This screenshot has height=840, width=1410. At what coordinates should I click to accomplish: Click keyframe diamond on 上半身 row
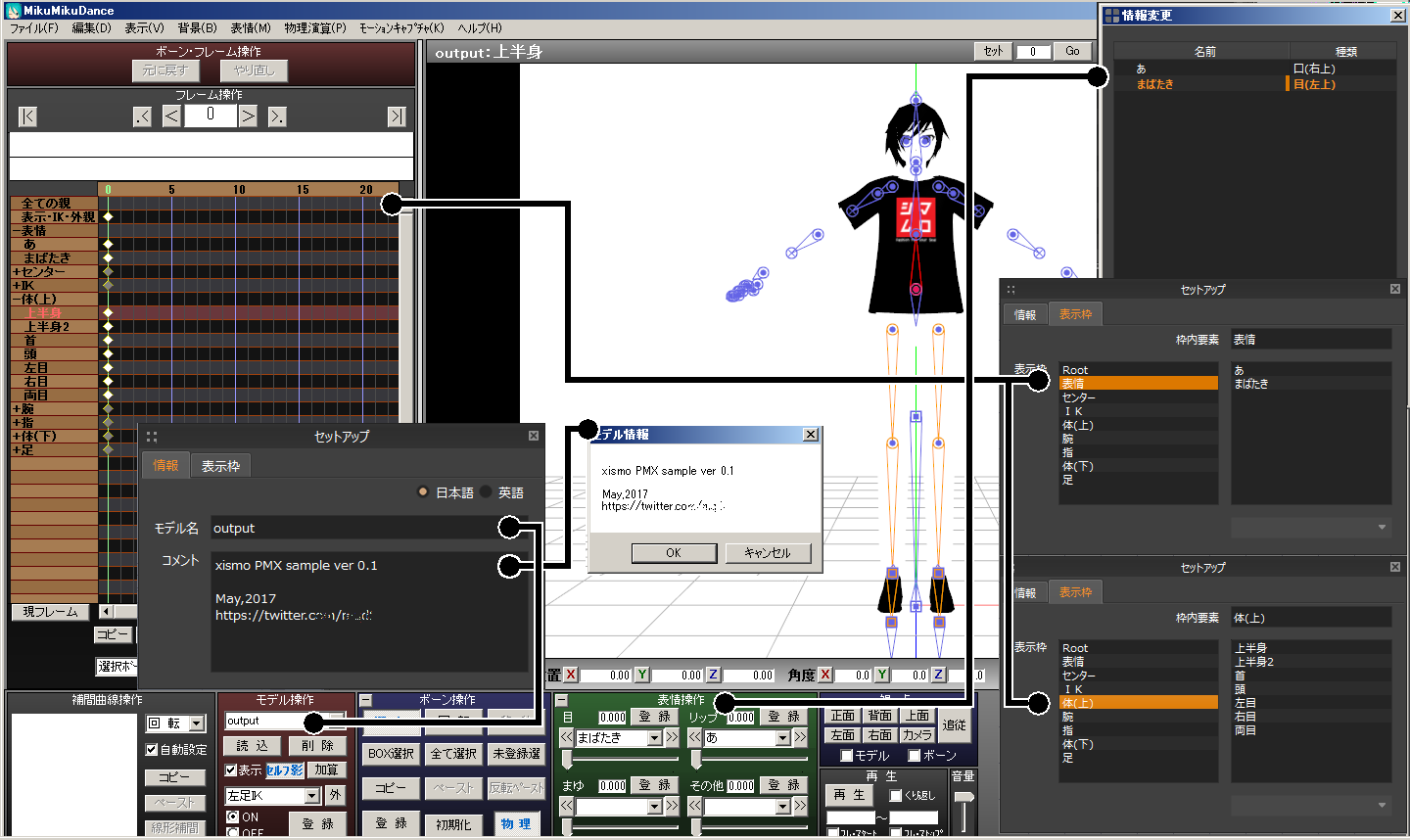click(108, 313)
